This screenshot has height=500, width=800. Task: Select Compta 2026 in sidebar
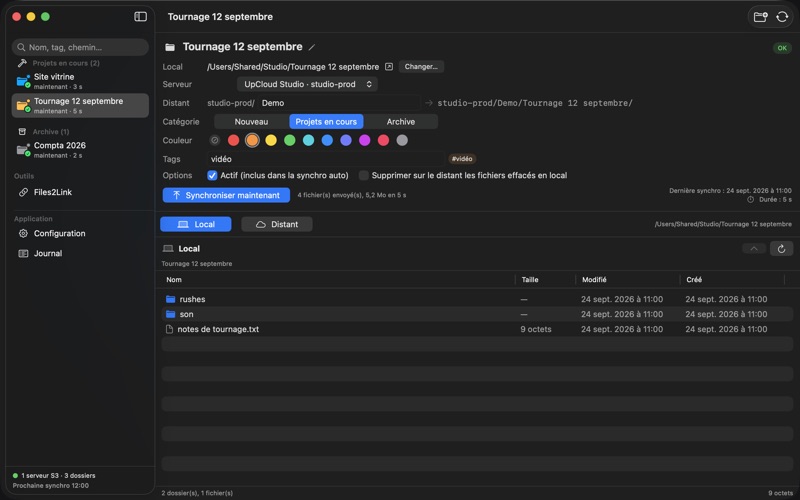tap(80, 150)
